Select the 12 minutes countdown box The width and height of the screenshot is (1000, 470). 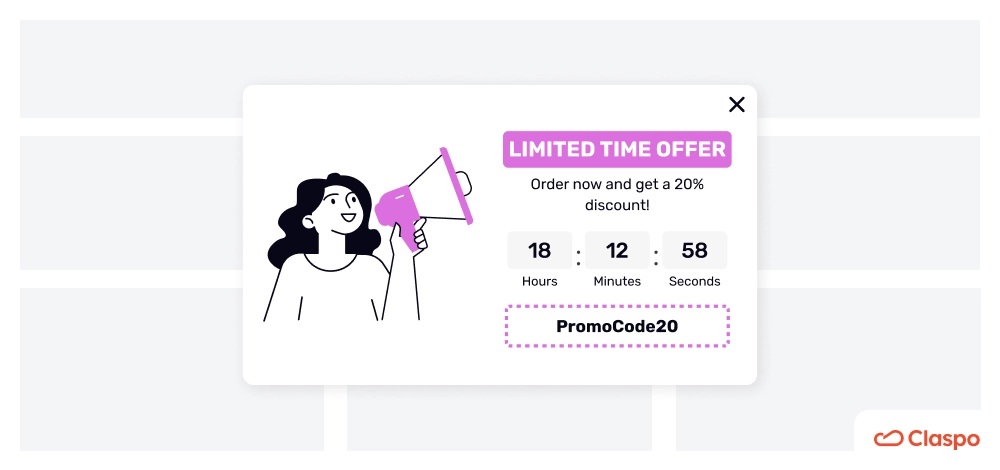pos(617,251)
